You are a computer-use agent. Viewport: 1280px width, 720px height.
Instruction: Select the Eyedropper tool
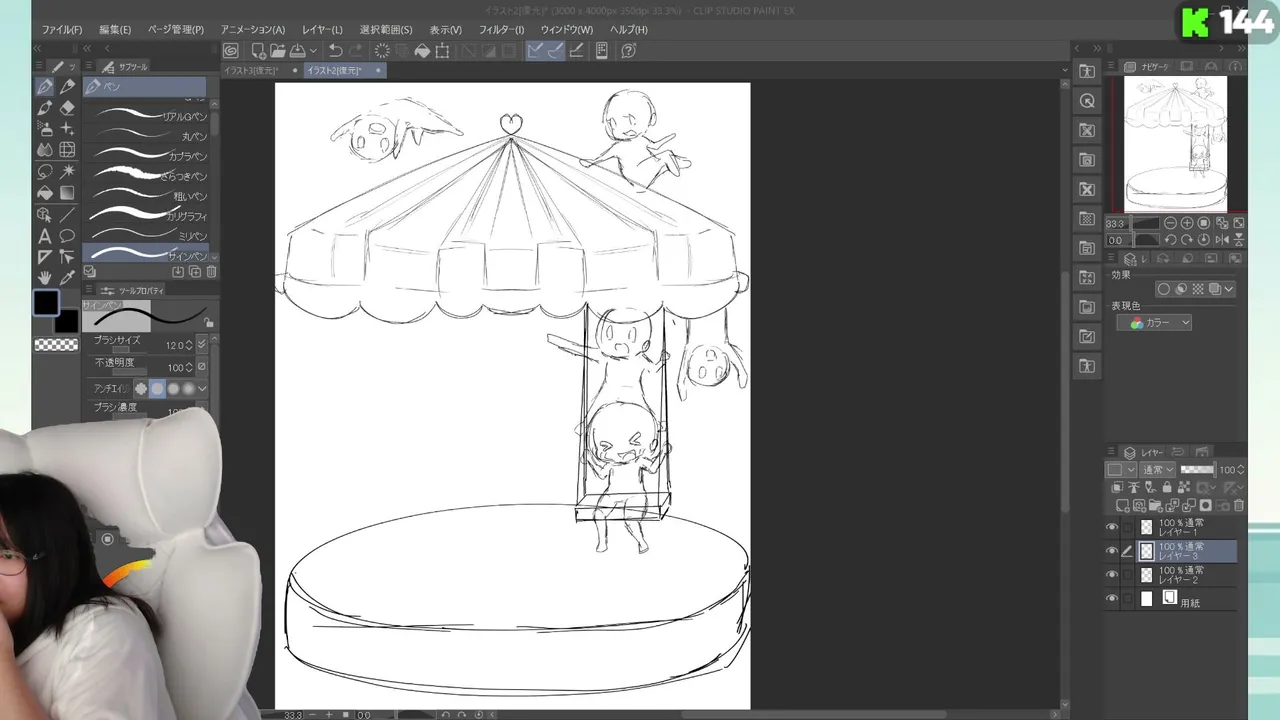(67, 278)
